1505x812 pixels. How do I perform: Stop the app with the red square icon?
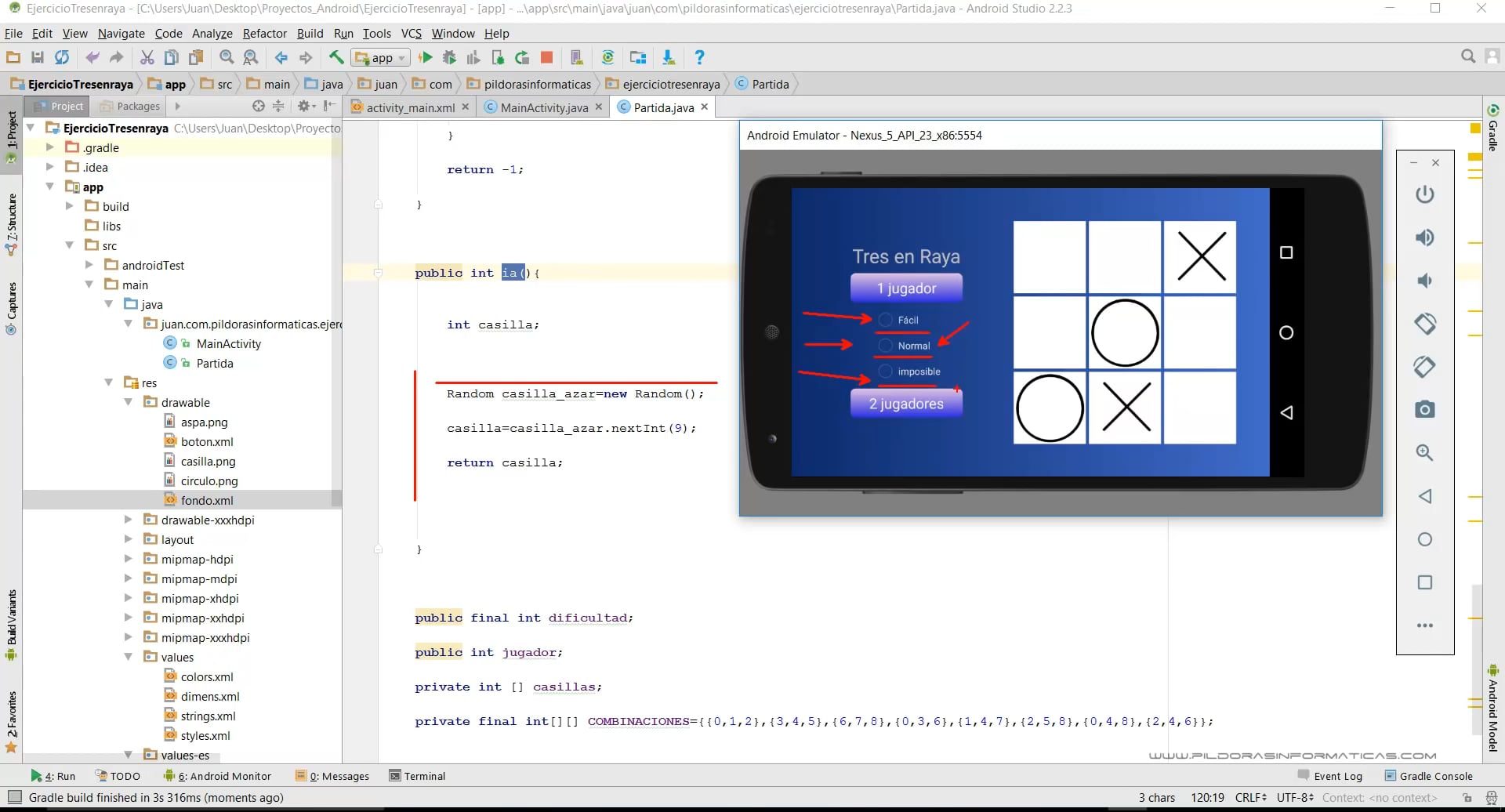pos(546,57)
